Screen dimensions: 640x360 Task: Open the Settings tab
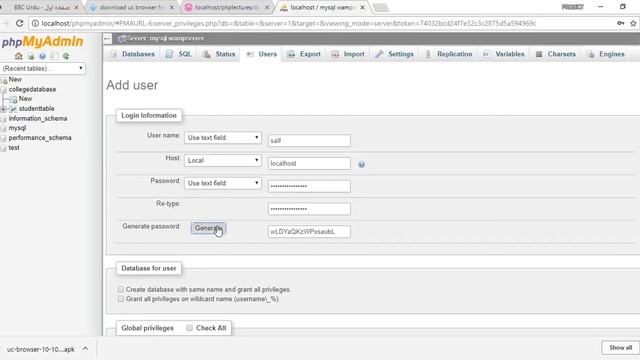395,54
